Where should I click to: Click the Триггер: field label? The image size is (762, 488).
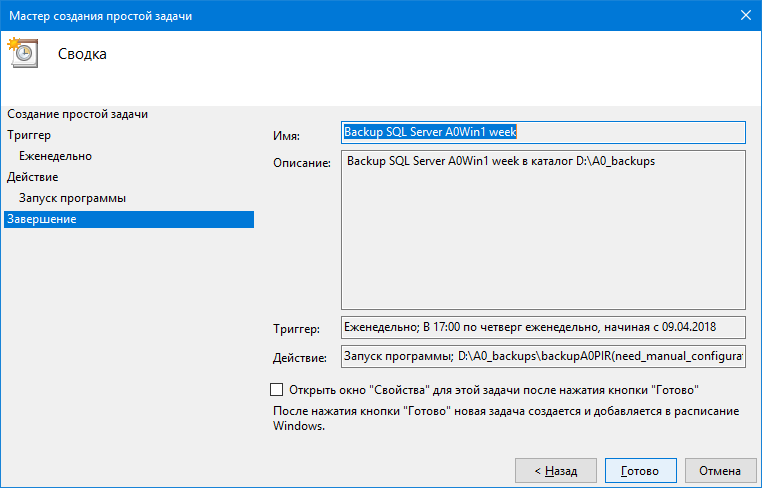point(296,329)
